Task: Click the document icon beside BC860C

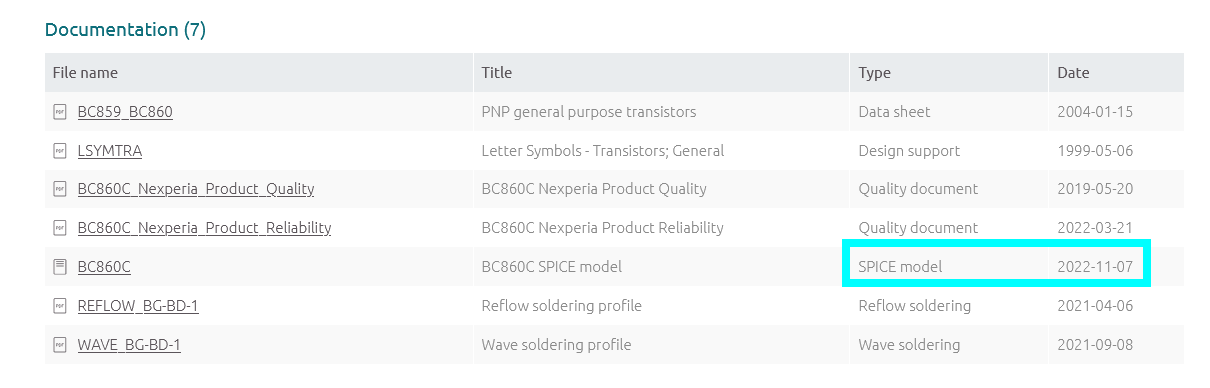Action: 60,267
